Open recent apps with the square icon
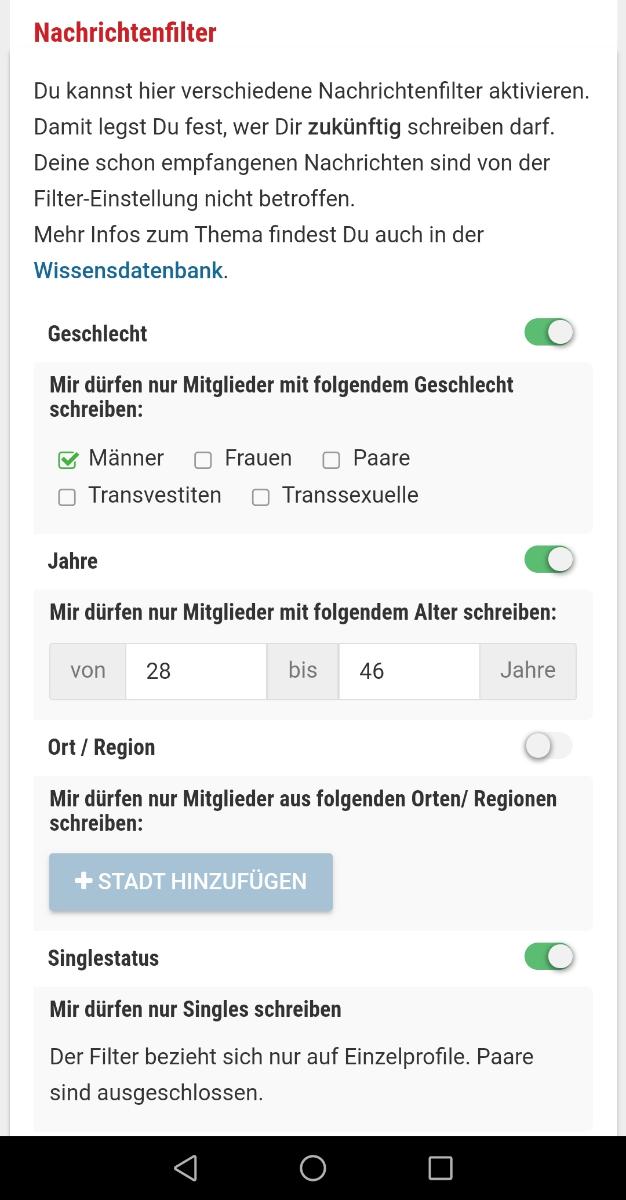This screenshot has height=1200, width=626. tap(440, 1168)
